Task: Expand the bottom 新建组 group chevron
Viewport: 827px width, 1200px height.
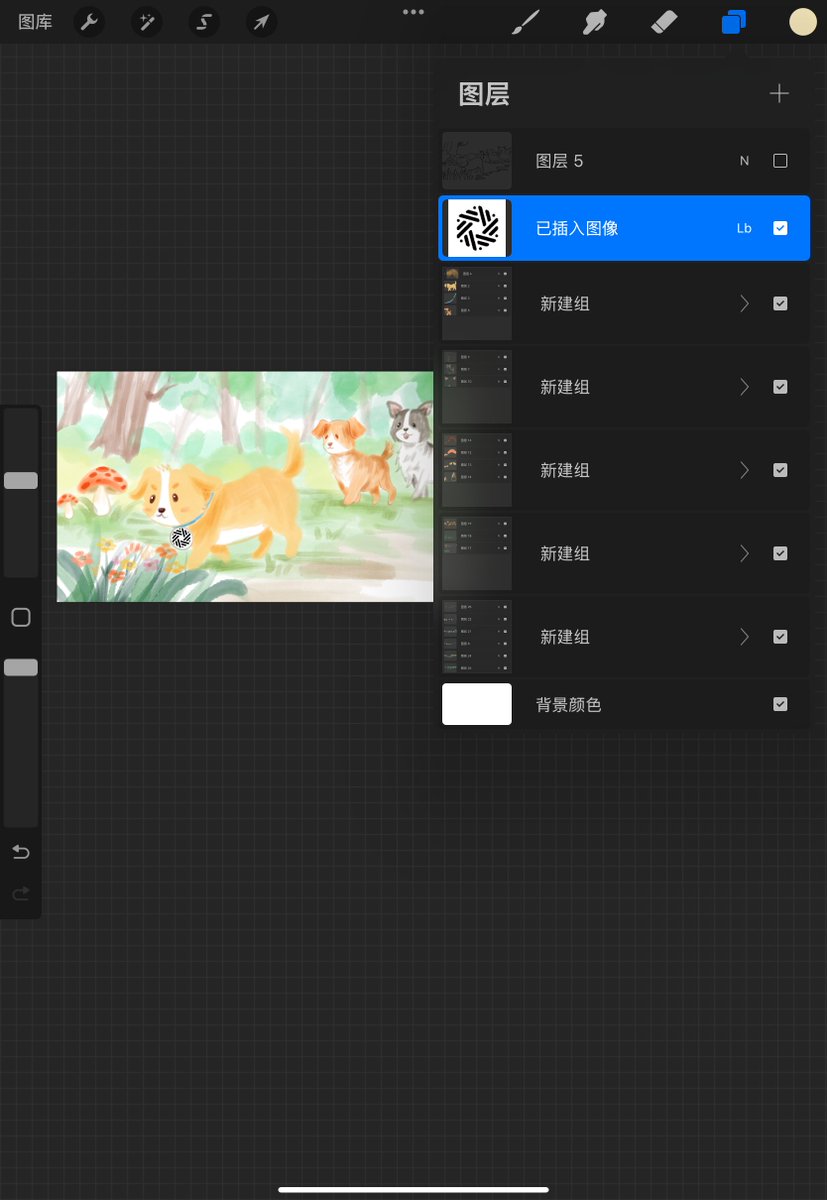Action: (744, 637)
